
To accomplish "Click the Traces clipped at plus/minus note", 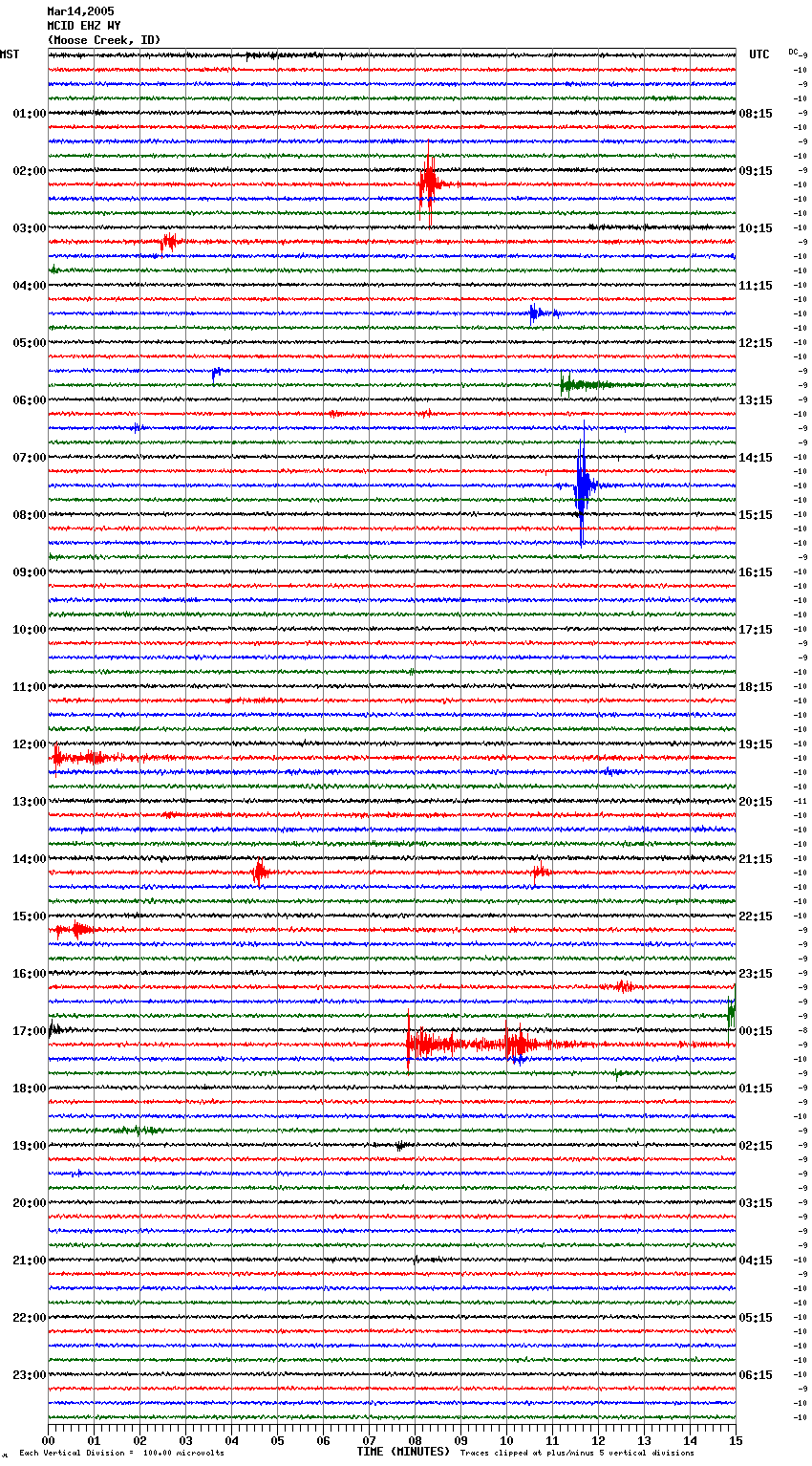I will pos(577,1453).
